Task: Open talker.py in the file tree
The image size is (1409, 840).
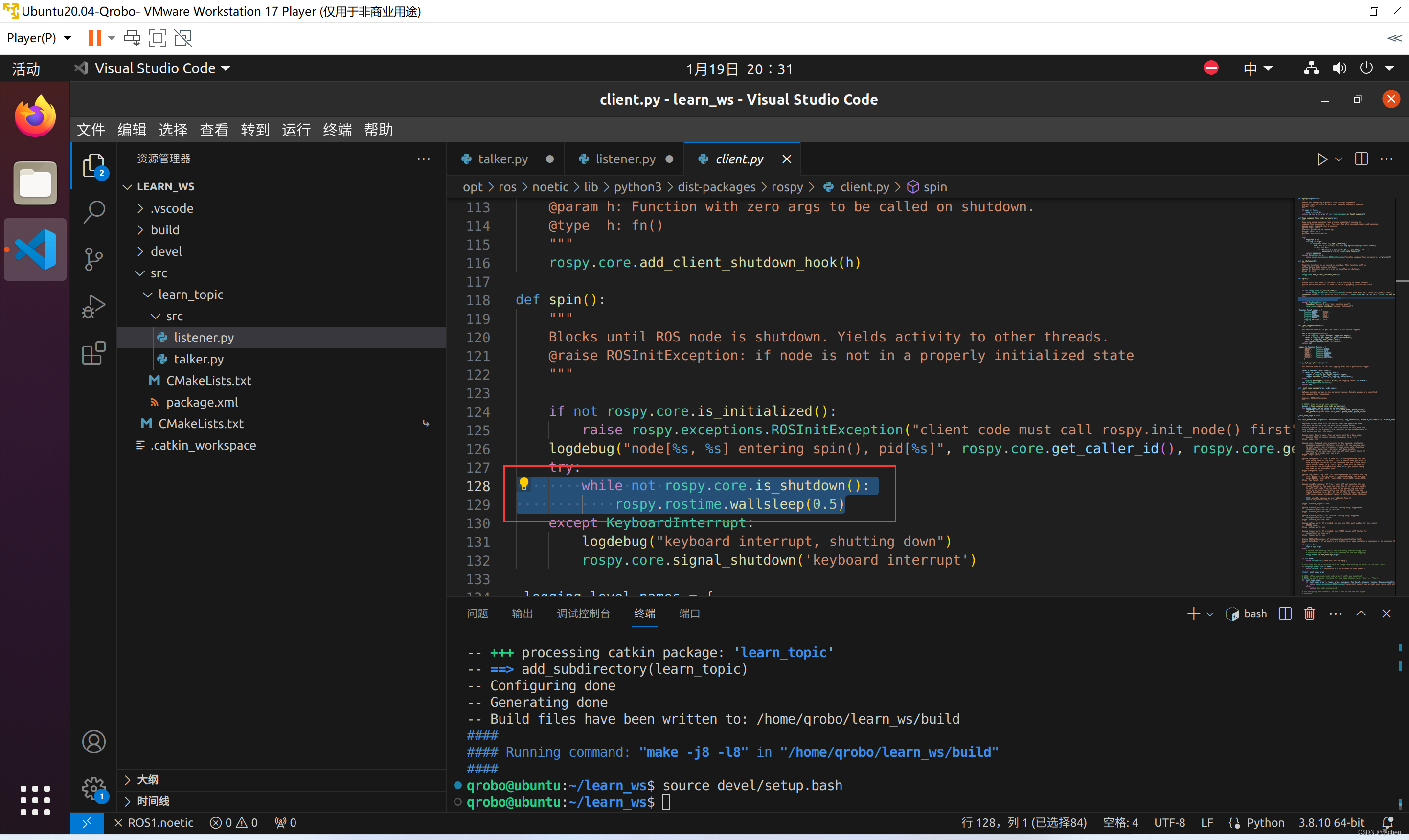Action: click(x=198, y=359)
